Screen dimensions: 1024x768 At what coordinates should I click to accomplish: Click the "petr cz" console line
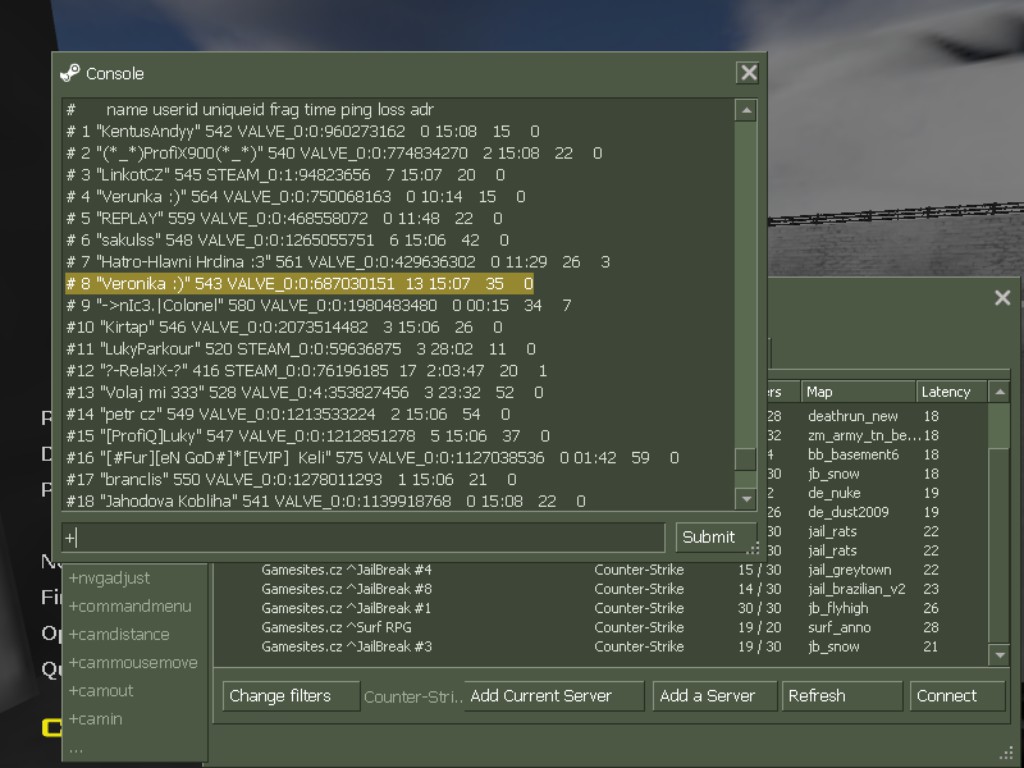[x=288, y=414]
